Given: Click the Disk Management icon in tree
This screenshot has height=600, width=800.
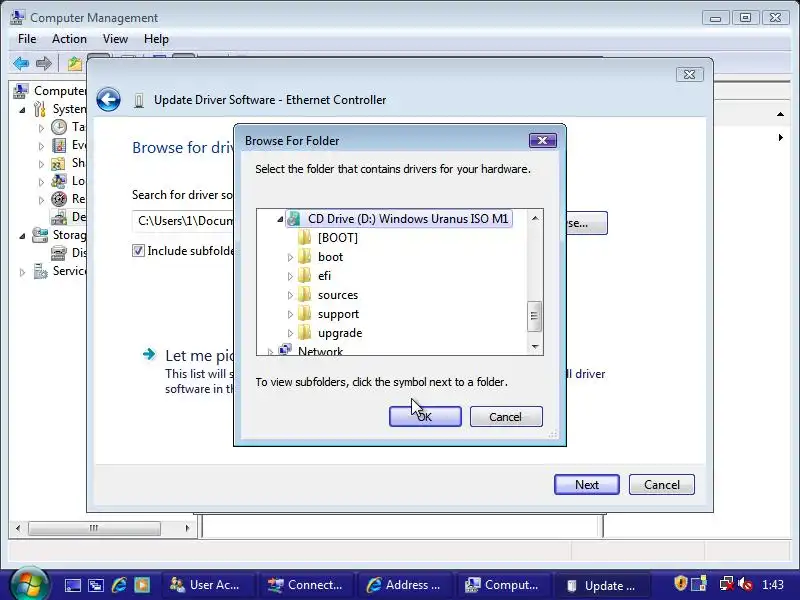Looking at the screenshot, I should point(59,253).
